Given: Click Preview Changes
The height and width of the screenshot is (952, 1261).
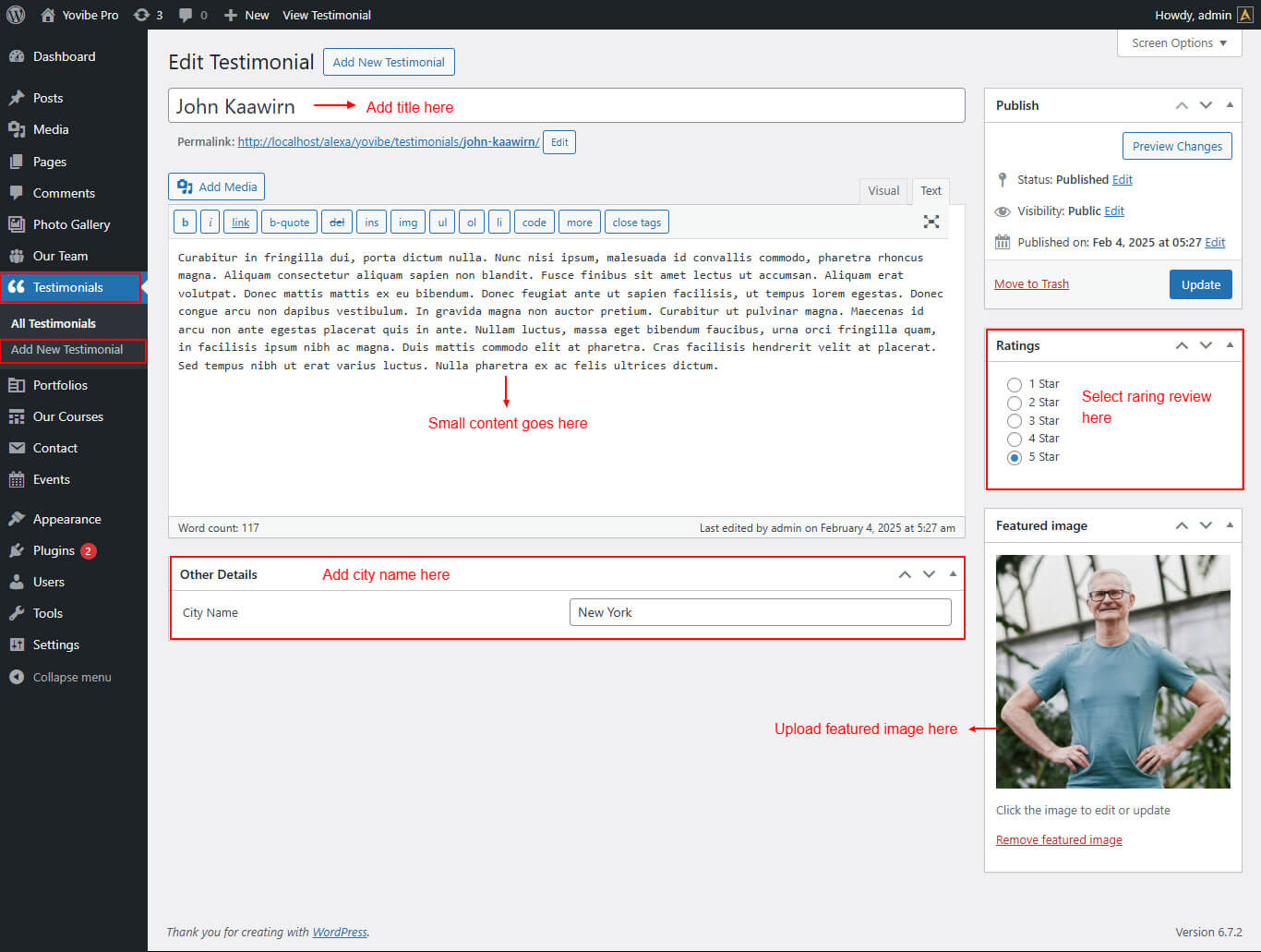Looking at the screenshot, I should pos(1177,146).
